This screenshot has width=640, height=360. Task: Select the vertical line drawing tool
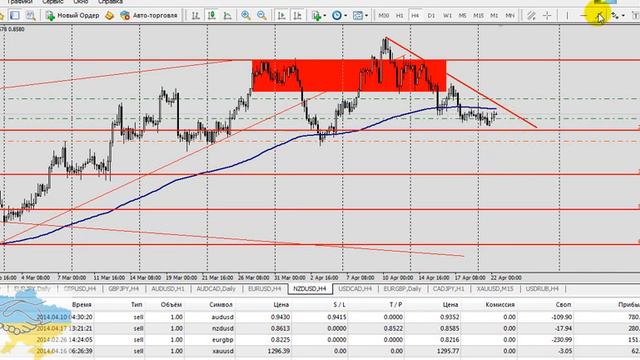pos(567,16)
